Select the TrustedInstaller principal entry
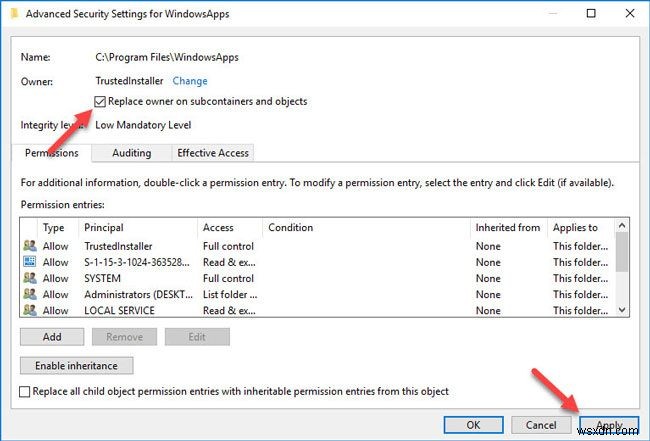This screenshot has width=650, height=441. [118, 246]
